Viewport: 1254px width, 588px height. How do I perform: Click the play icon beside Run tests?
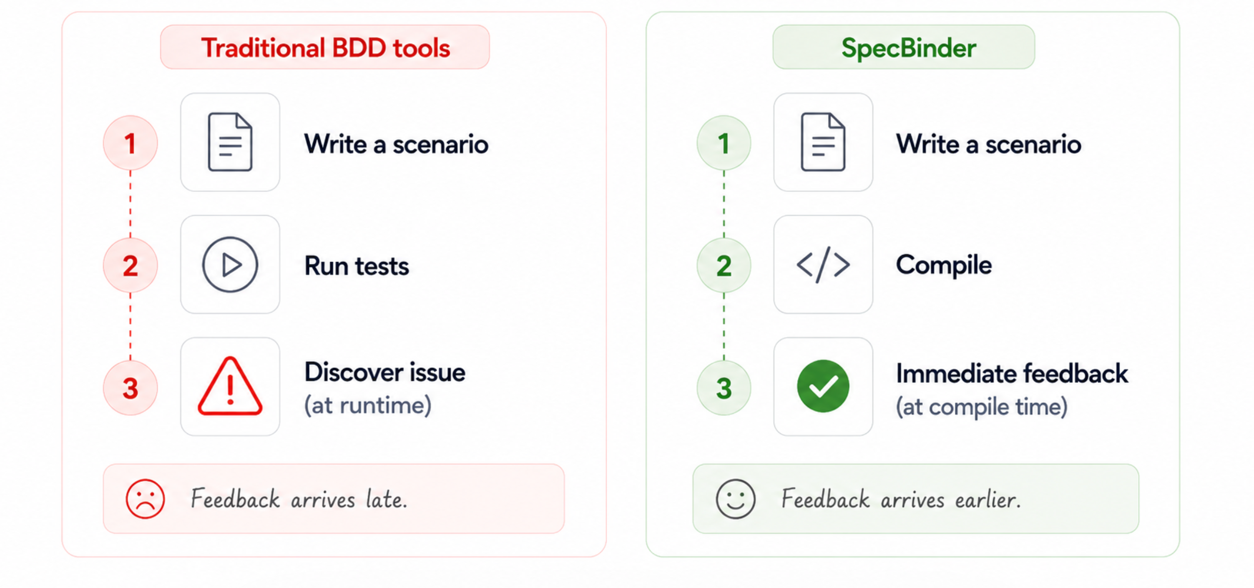click(230, 265)
